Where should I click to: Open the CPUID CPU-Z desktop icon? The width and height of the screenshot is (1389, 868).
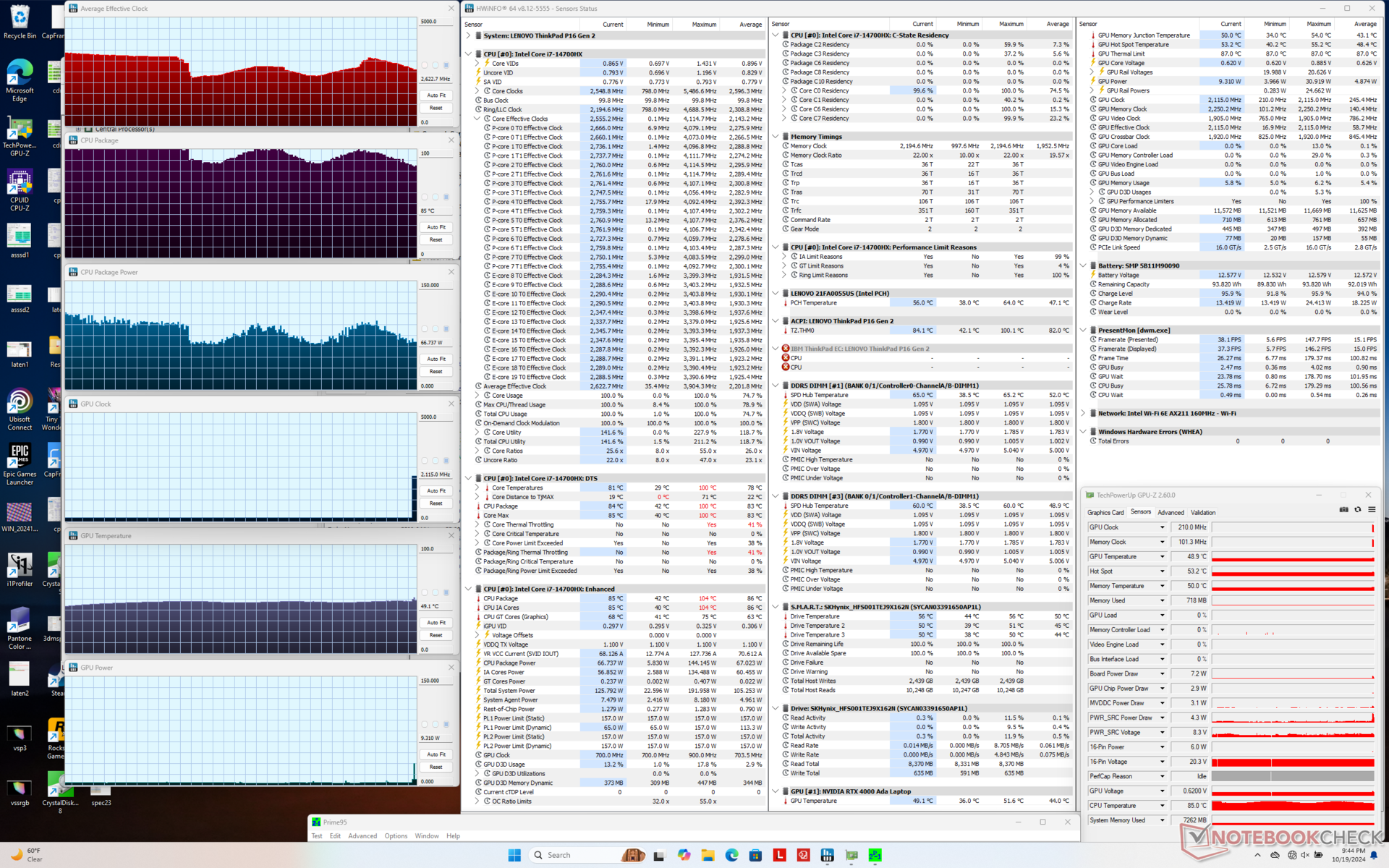20,190
